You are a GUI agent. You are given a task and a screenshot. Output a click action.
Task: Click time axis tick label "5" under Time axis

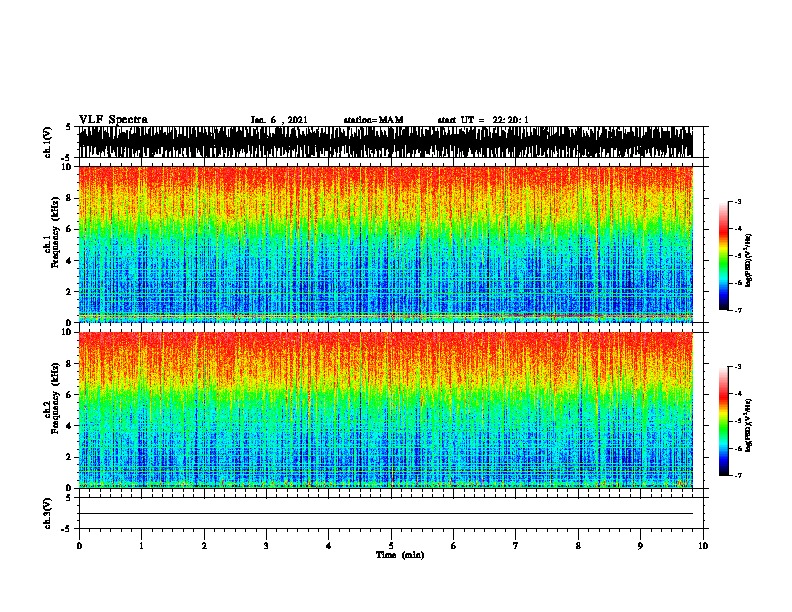[x=391, y=546]
